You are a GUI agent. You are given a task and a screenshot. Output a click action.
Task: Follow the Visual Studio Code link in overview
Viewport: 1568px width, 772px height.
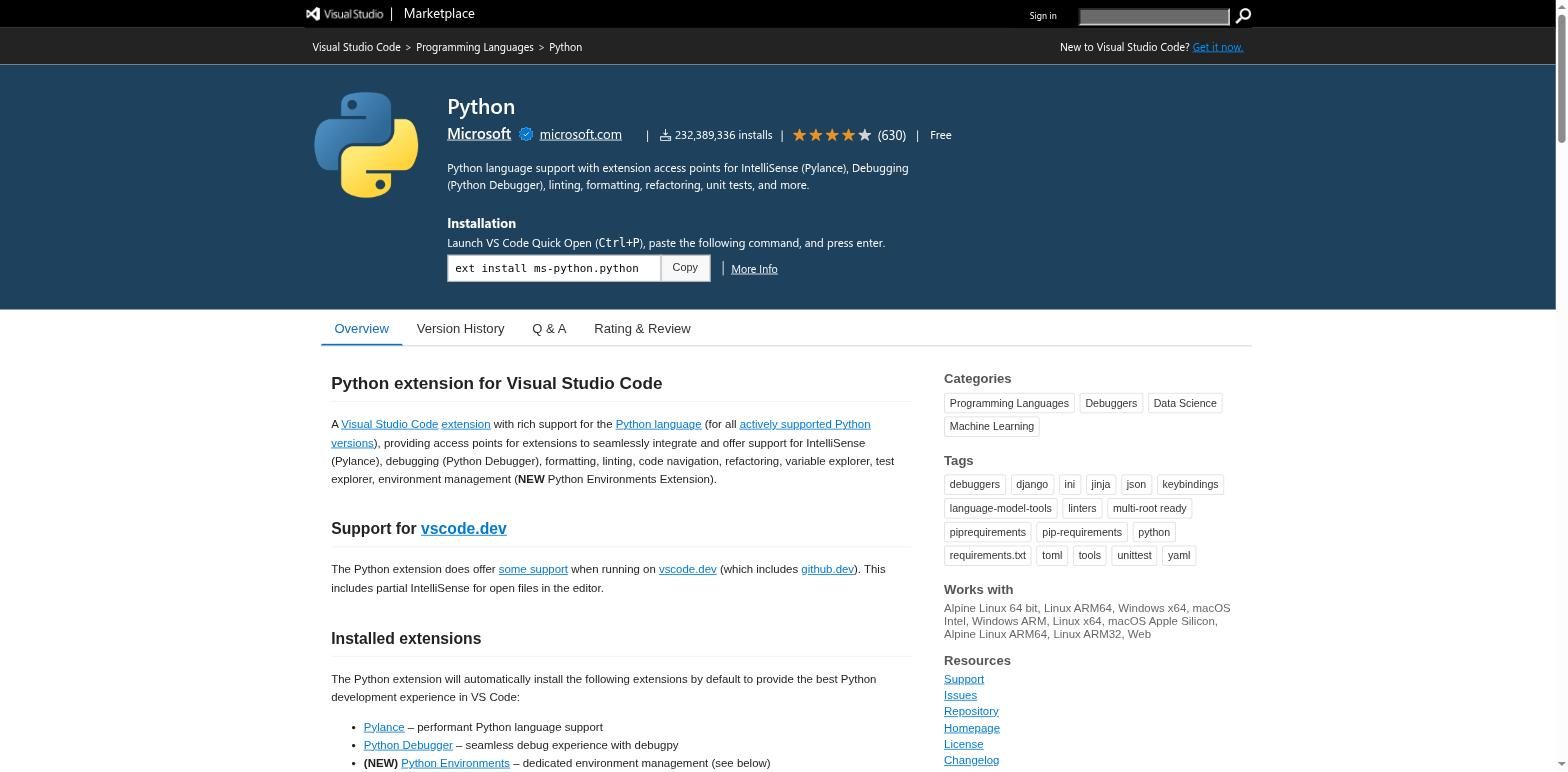tap(389, 424)
